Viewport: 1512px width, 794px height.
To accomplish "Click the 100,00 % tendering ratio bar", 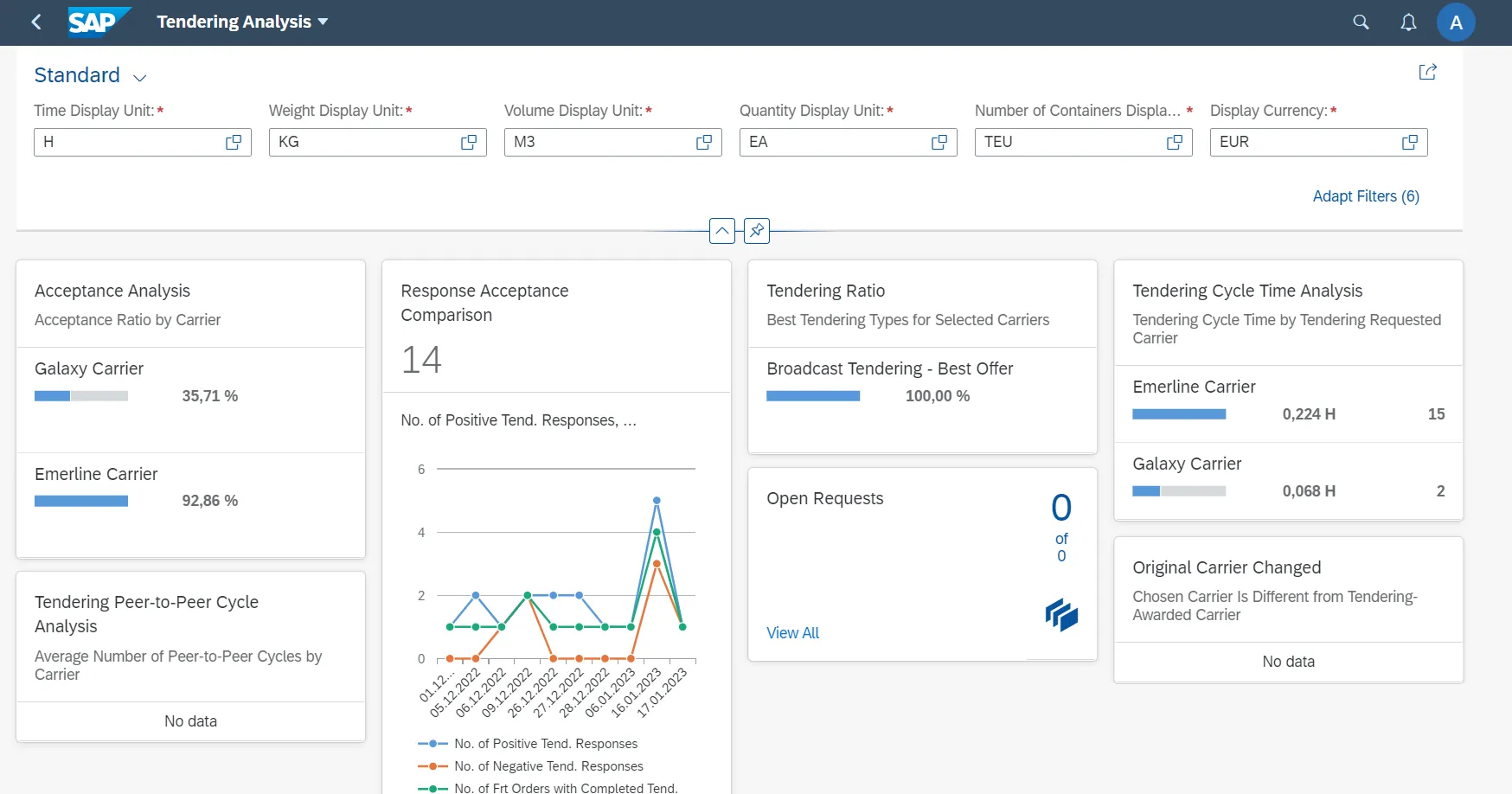I will point(813,396).
